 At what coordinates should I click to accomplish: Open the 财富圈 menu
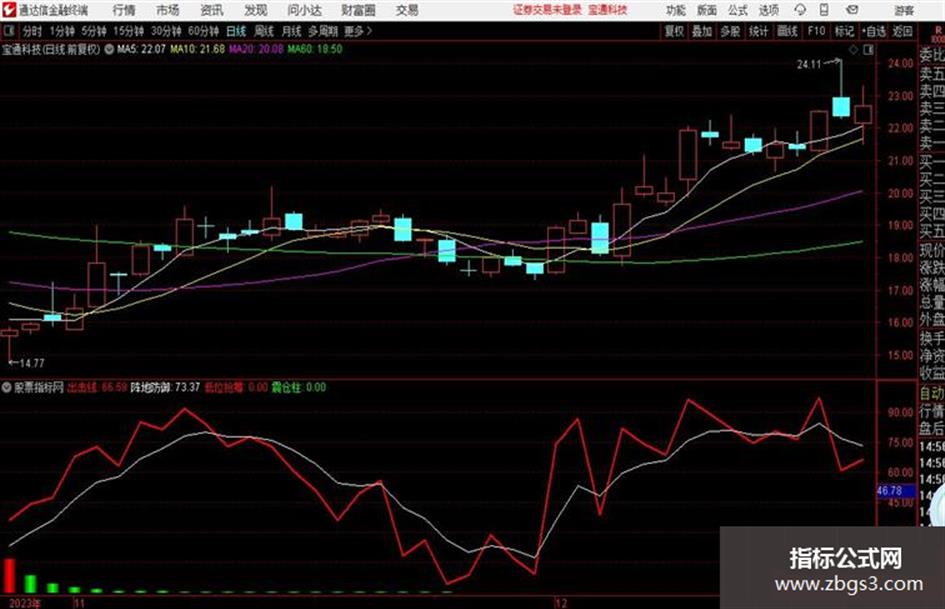358,10
